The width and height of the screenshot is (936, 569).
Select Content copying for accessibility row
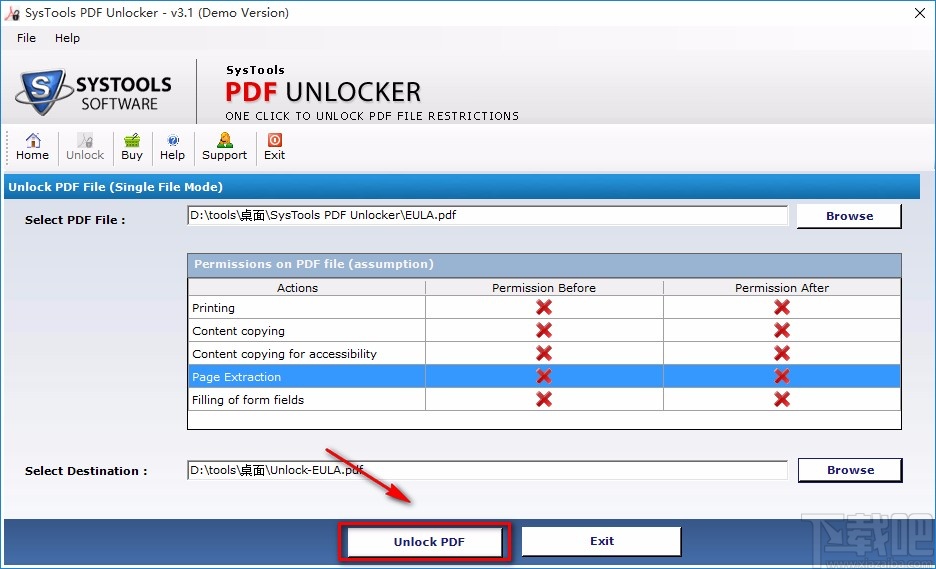[x=544, y=353]
